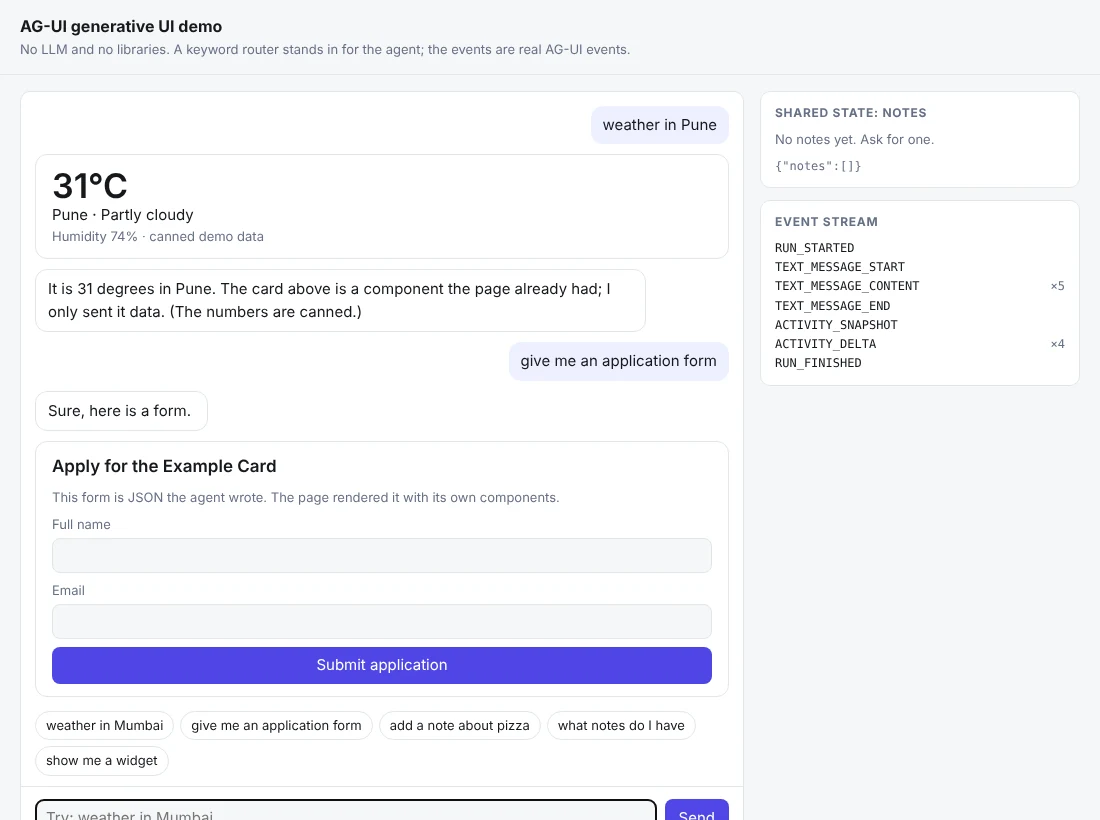Click the "AG-UI generative UI demo" page title
This screenshot has height=820, width=1100.
pyautogui.click(x=121, y=27)
